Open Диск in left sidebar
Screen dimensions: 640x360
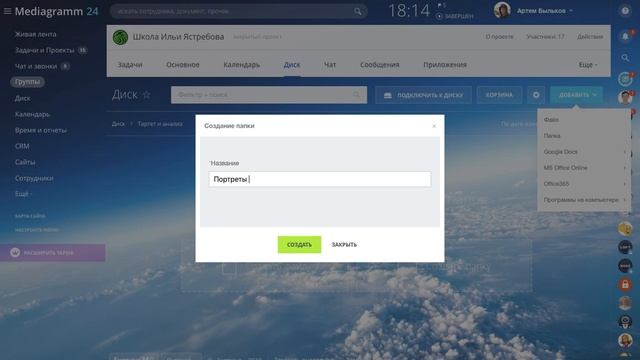(22, 98)
